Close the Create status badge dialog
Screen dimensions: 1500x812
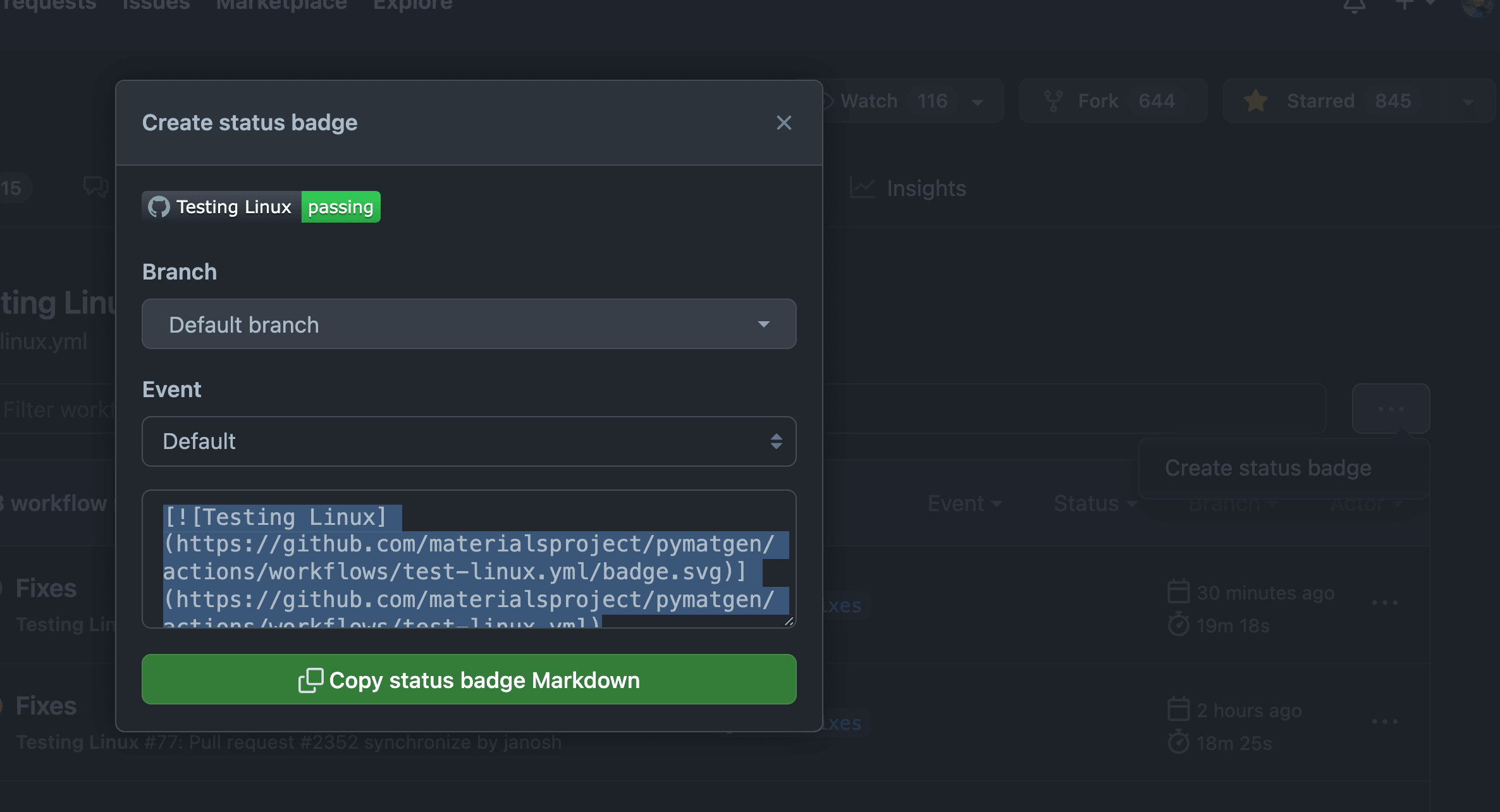tap(784, 123)
